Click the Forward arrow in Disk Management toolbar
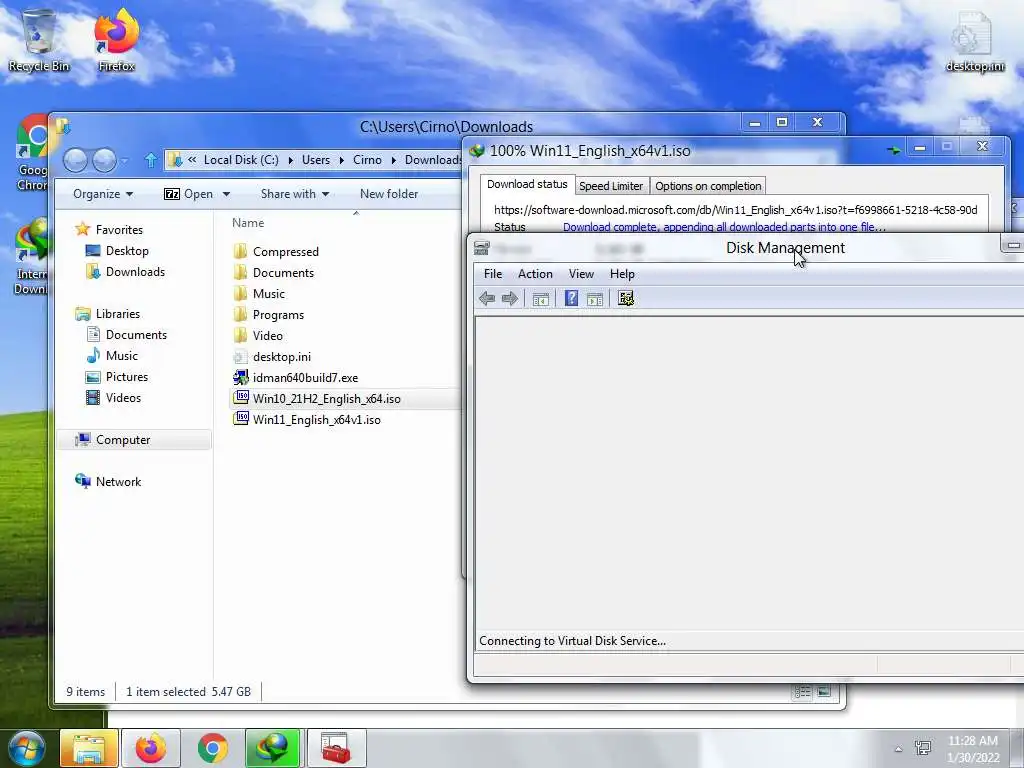This screenshot has width=1024, height=768. click(x=510, y=298)
